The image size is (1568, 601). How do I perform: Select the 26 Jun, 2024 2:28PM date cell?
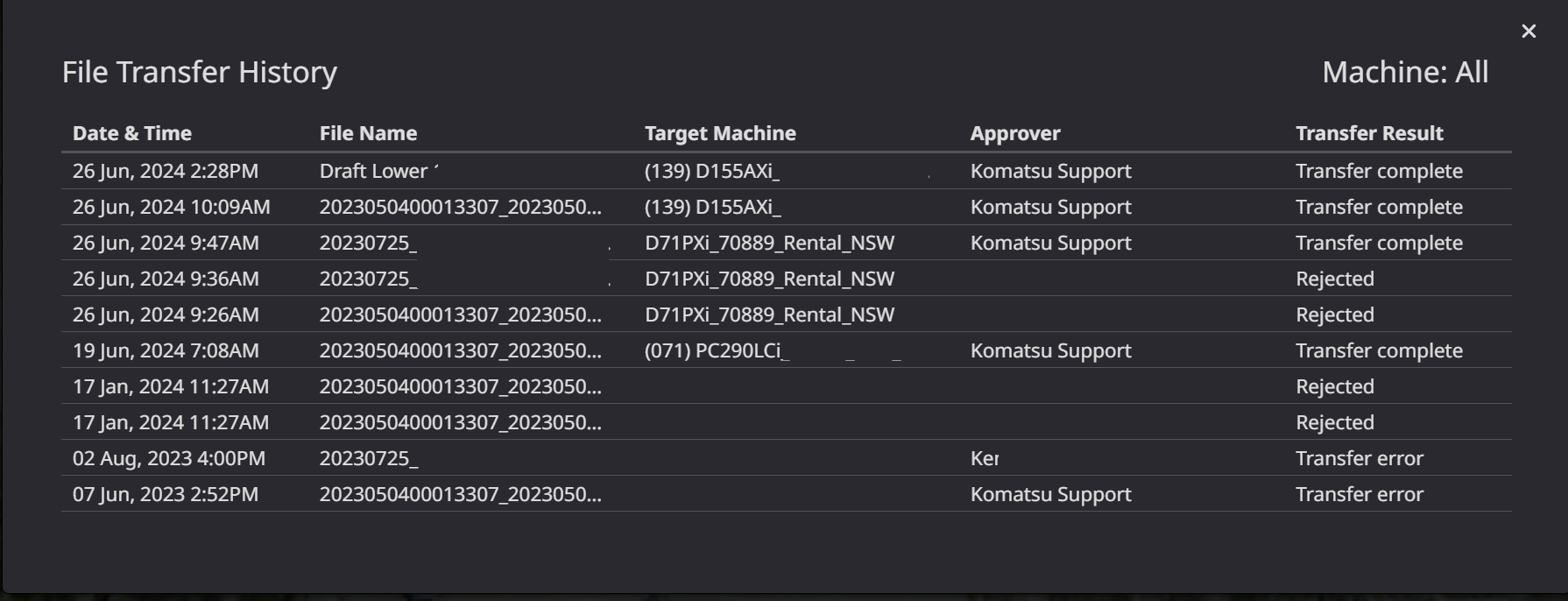point(166,171)
